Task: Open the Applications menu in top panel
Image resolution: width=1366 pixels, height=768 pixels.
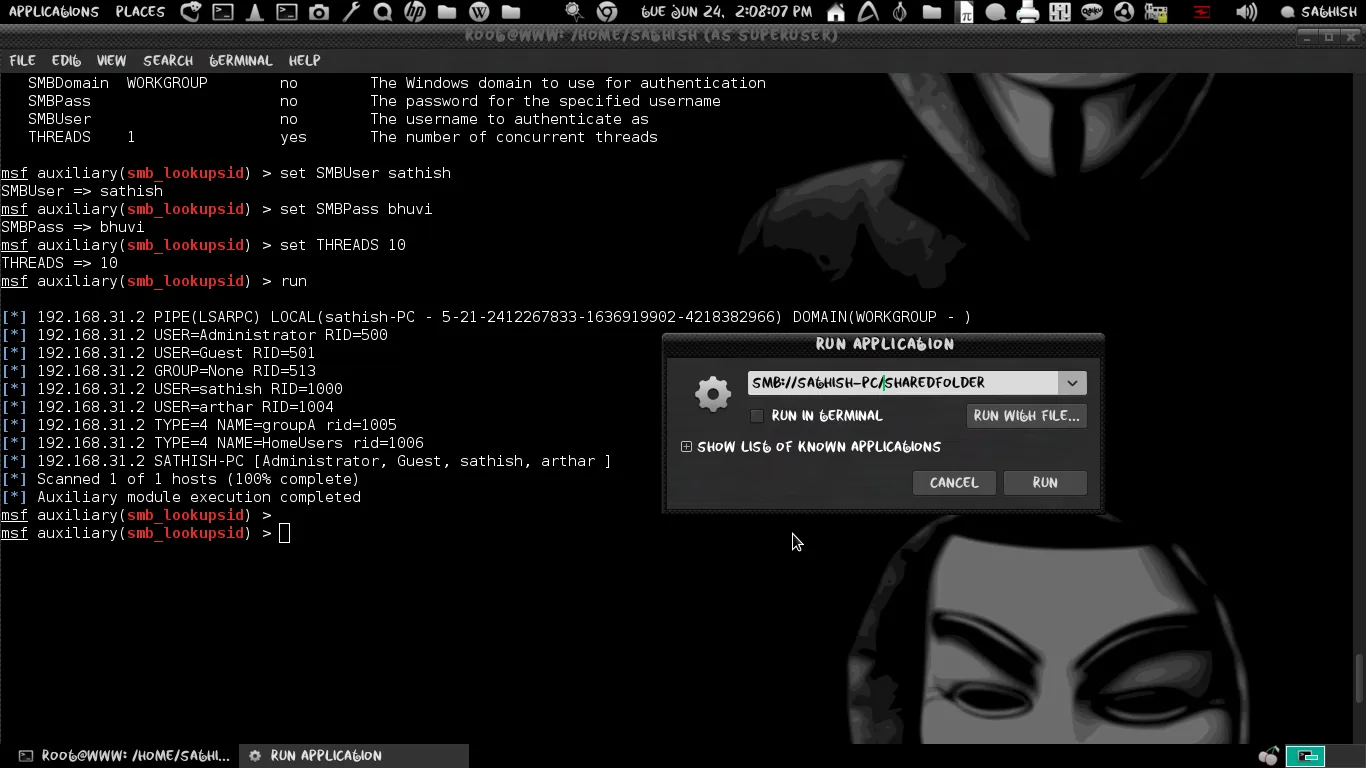Action: tap(54, 12)
